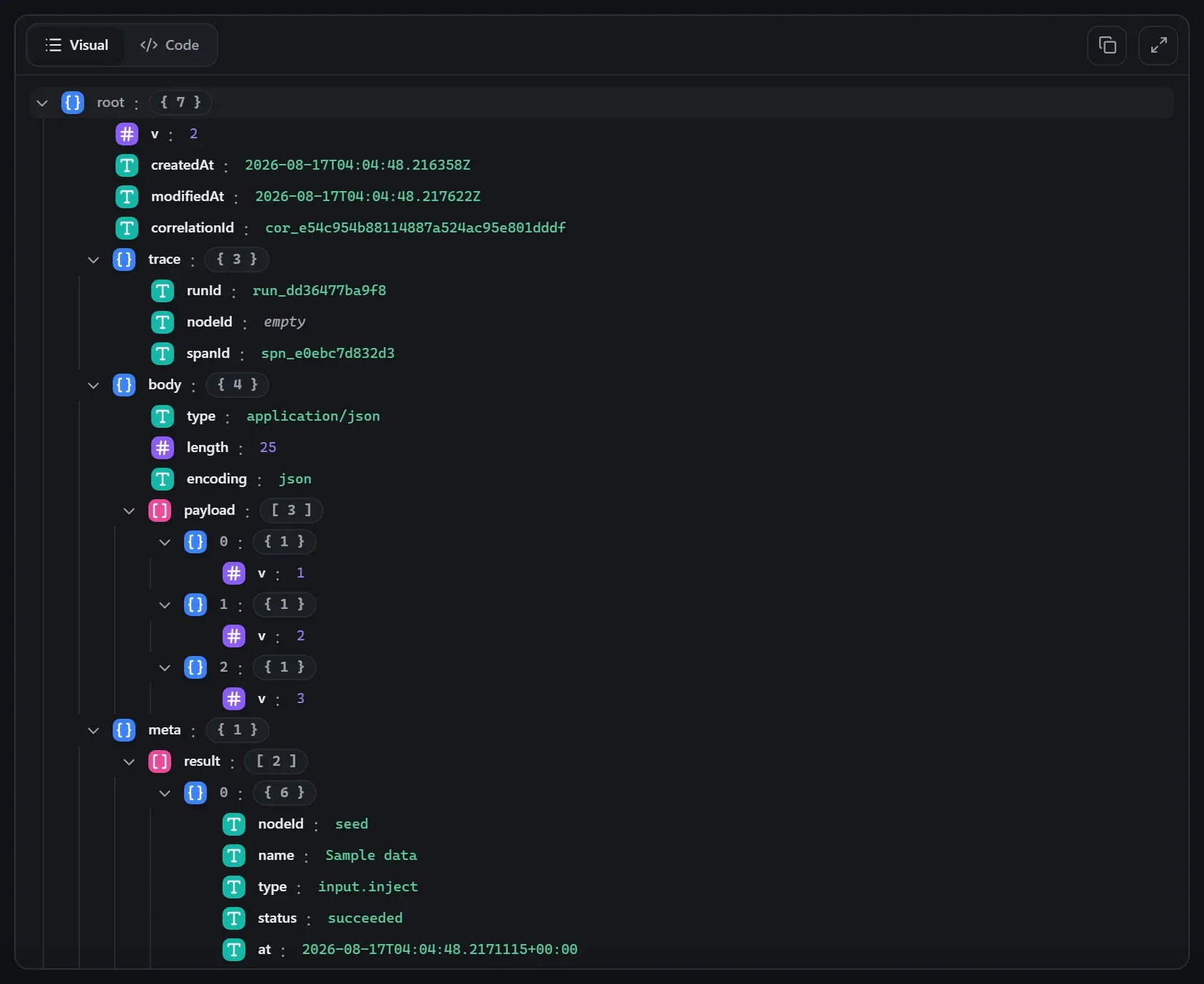The image size is (1204, 984).
Task: Click the text icon beside modifiedAt
Action: [127, 197]
